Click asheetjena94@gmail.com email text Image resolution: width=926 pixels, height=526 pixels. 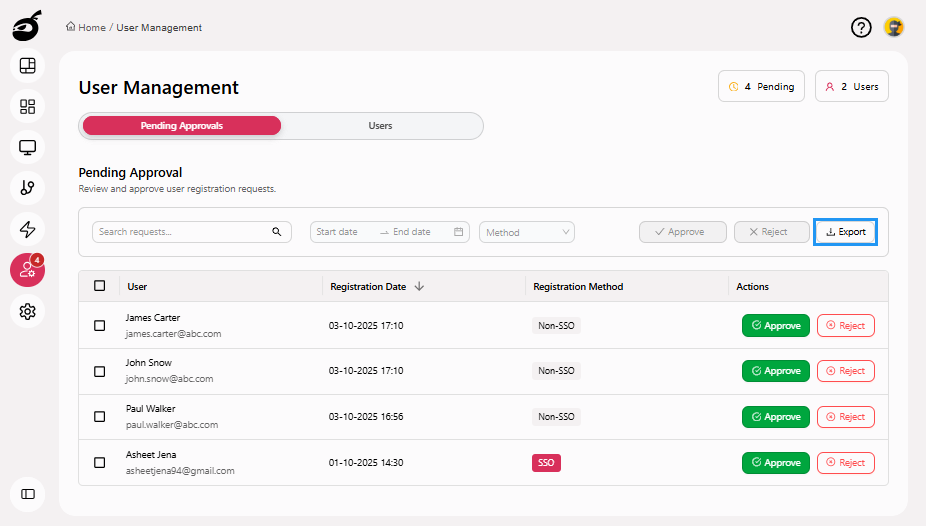180,471
